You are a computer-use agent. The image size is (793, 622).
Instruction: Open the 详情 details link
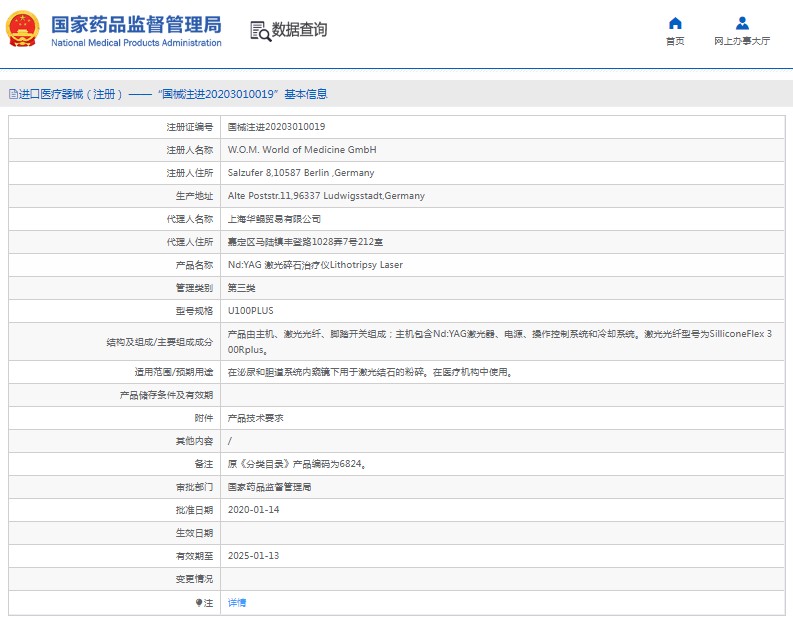point(237,603)
